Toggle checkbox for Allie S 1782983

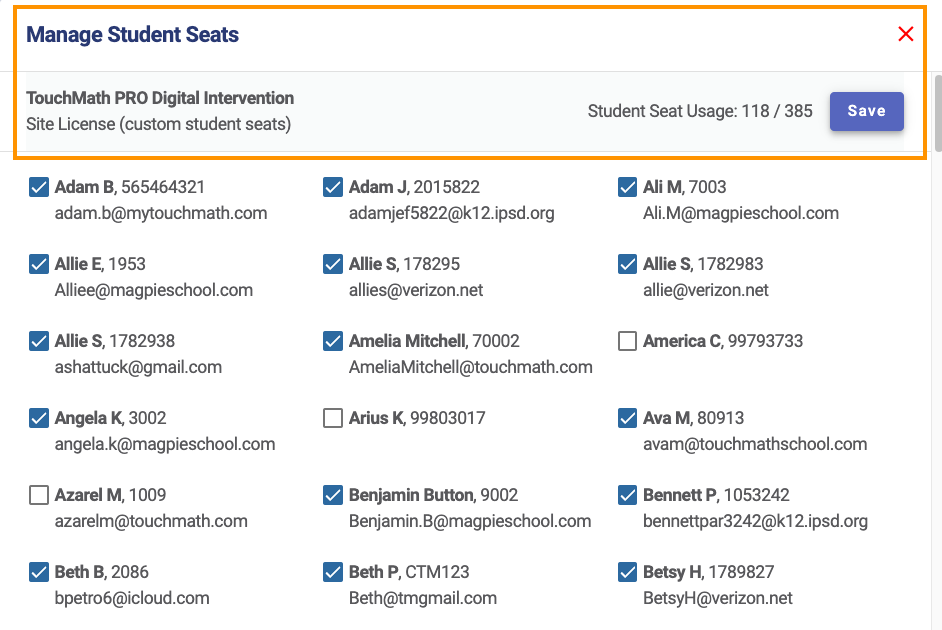[627, 264]
